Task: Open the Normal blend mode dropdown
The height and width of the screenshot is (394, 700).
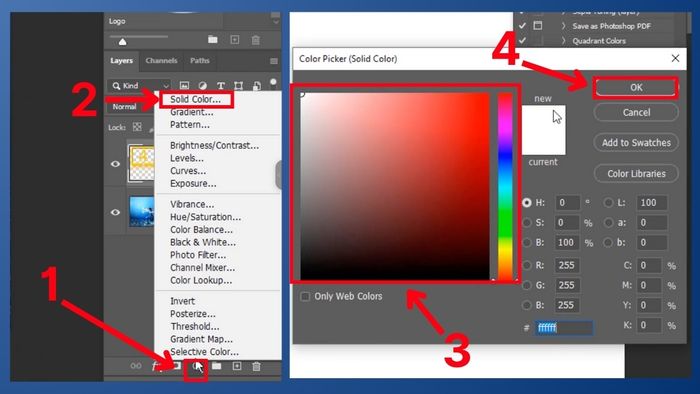Action: pyautogui.click(x=129, y=107)
